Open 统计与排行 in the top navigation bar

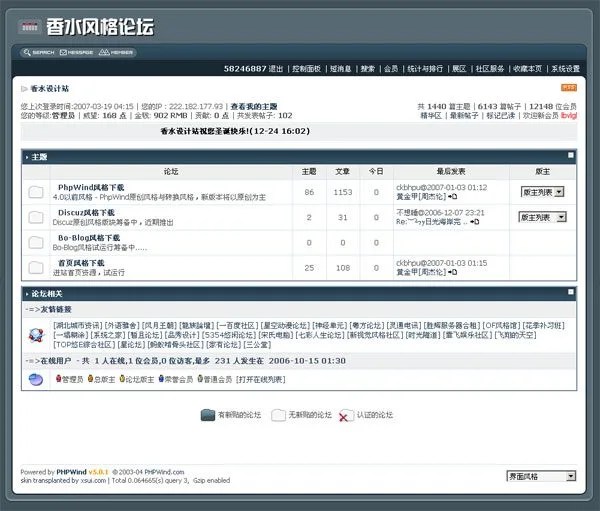click(x=424, y=69)
